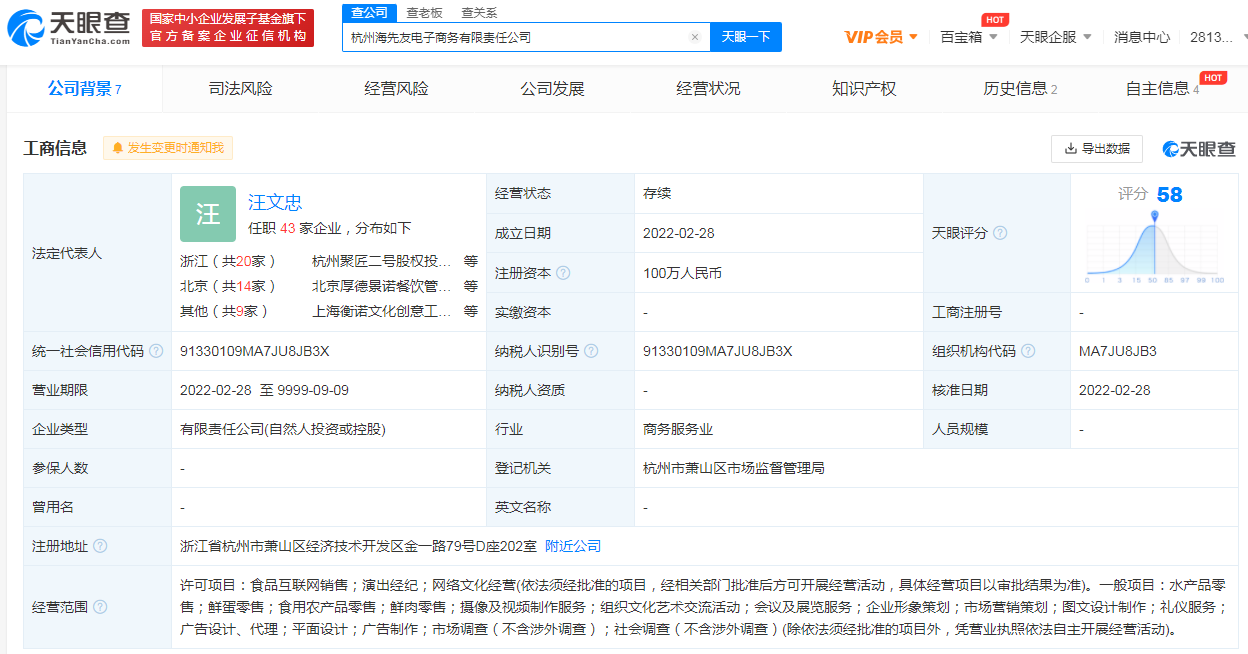The height and width of the screenshot is (654, 1248).
Task: Open the 百宝箱 dropdown menu
Action: click(x=969, y=37)
